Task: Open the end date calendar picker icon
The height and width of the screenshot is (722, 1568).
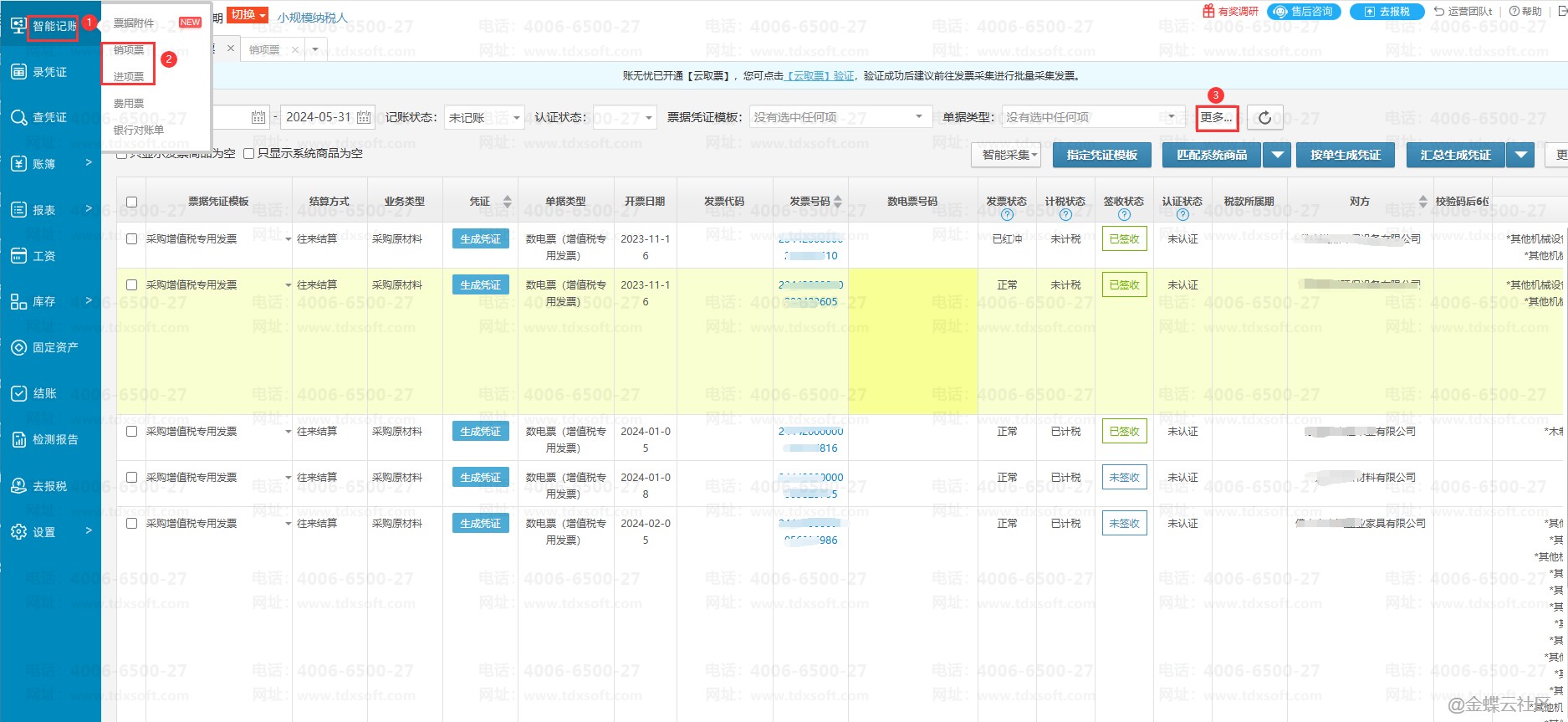Action: 364,118
